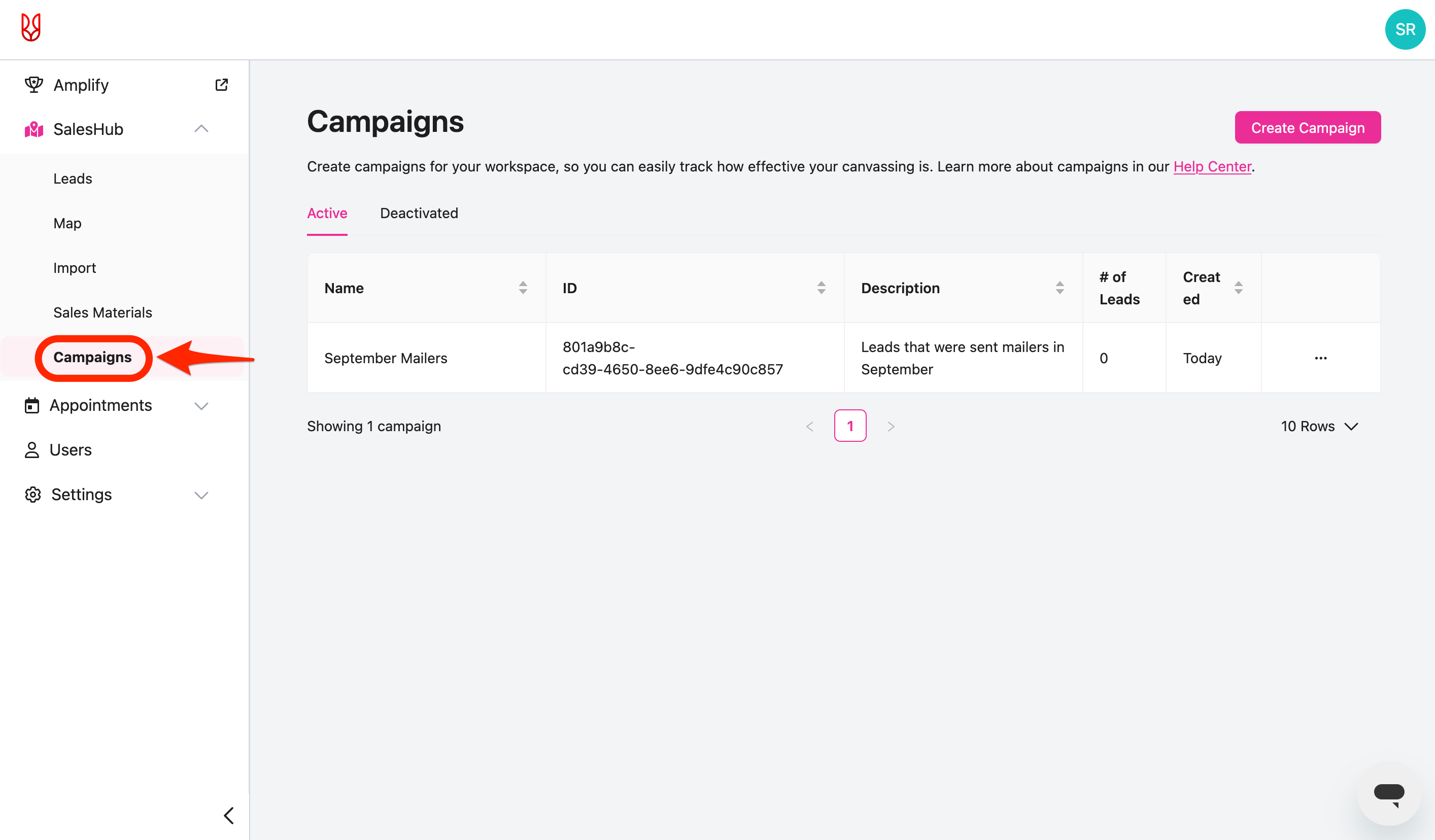The width and height of the screenshot is (1435, 840).
Task: Sort campaigns by ID column
Action: point(821,288)
